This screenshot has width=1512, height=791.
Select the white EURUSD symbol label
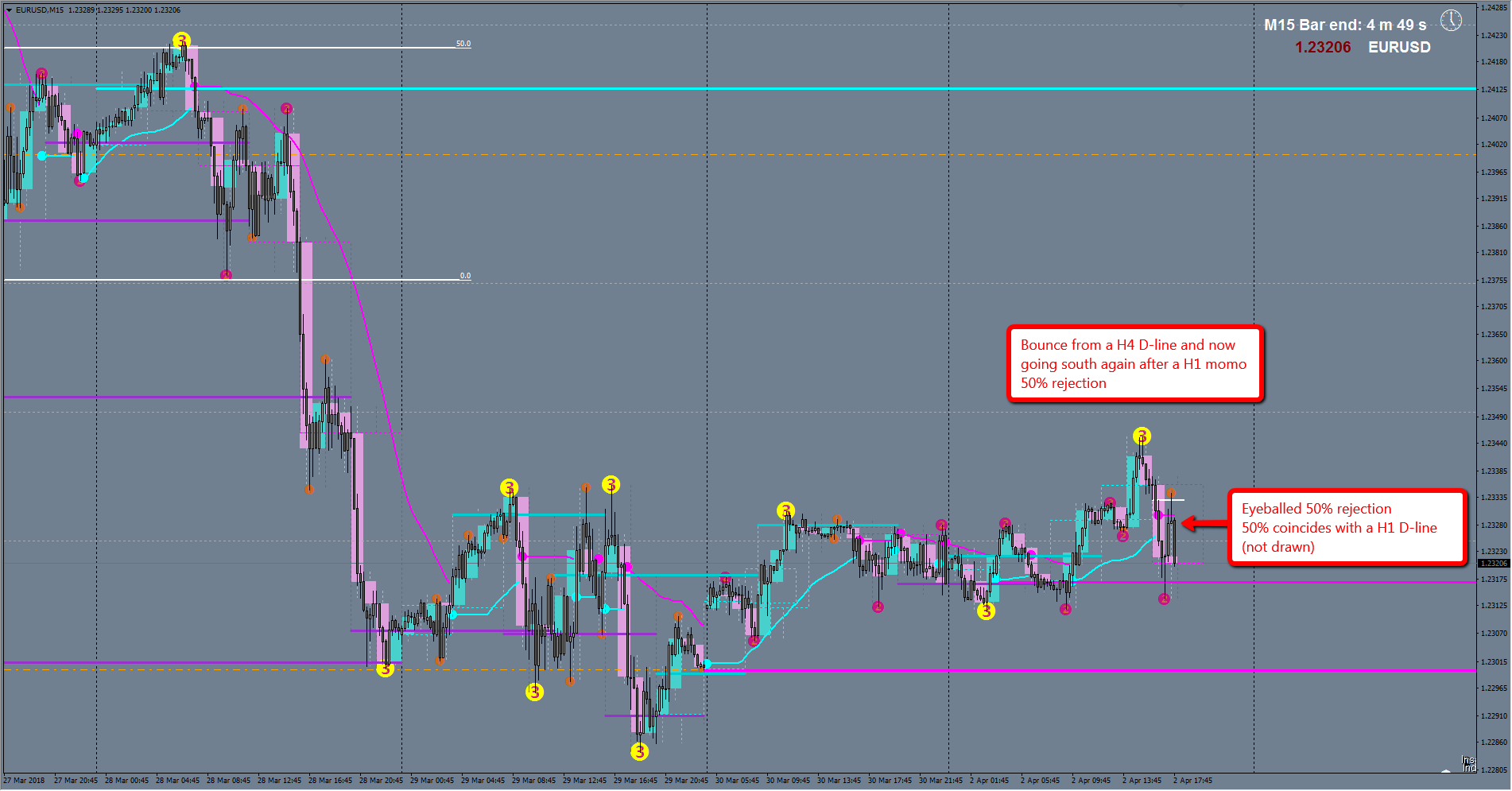tap(1399, 47)
